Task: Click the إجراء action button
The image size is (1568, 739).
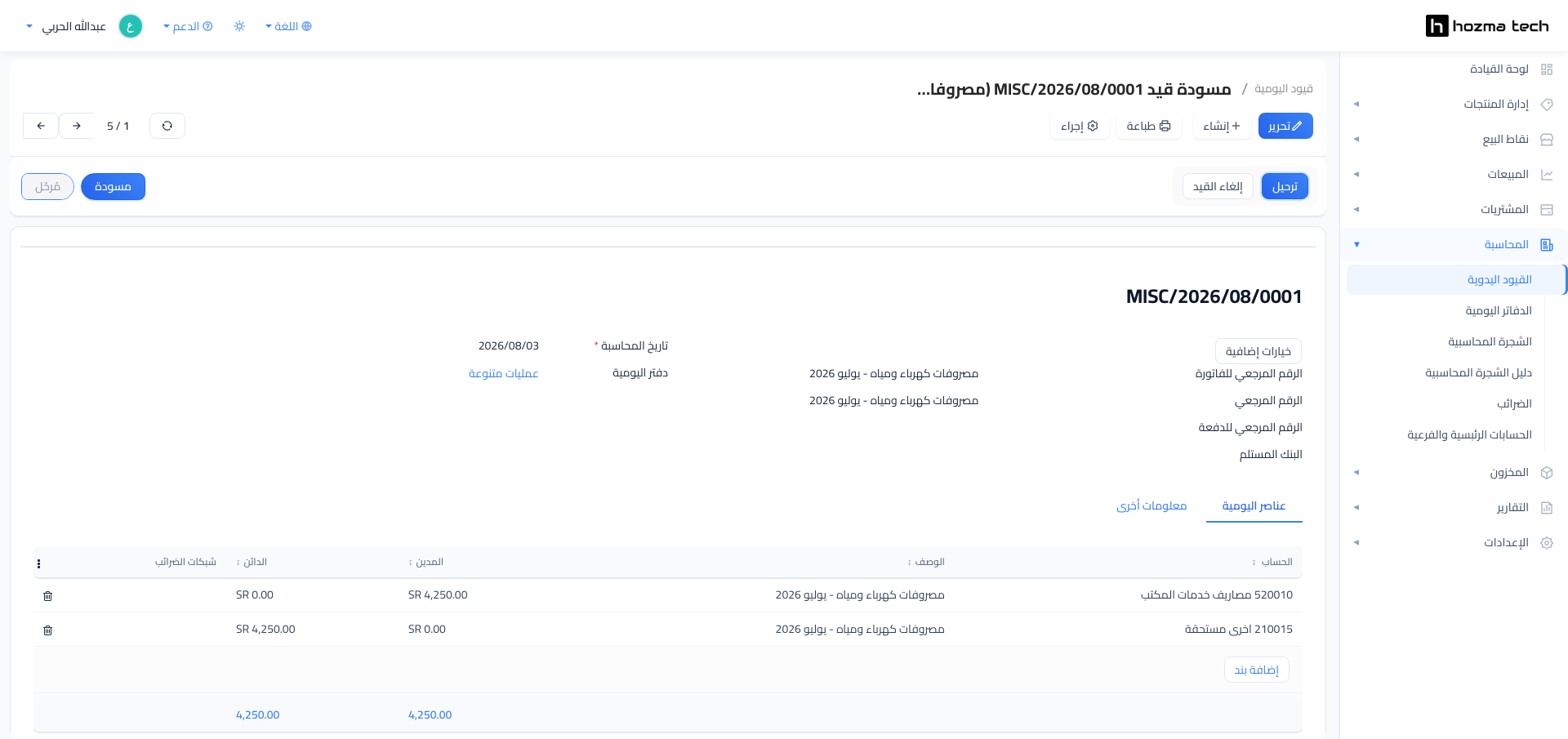Action: (x=1080, y=126)
